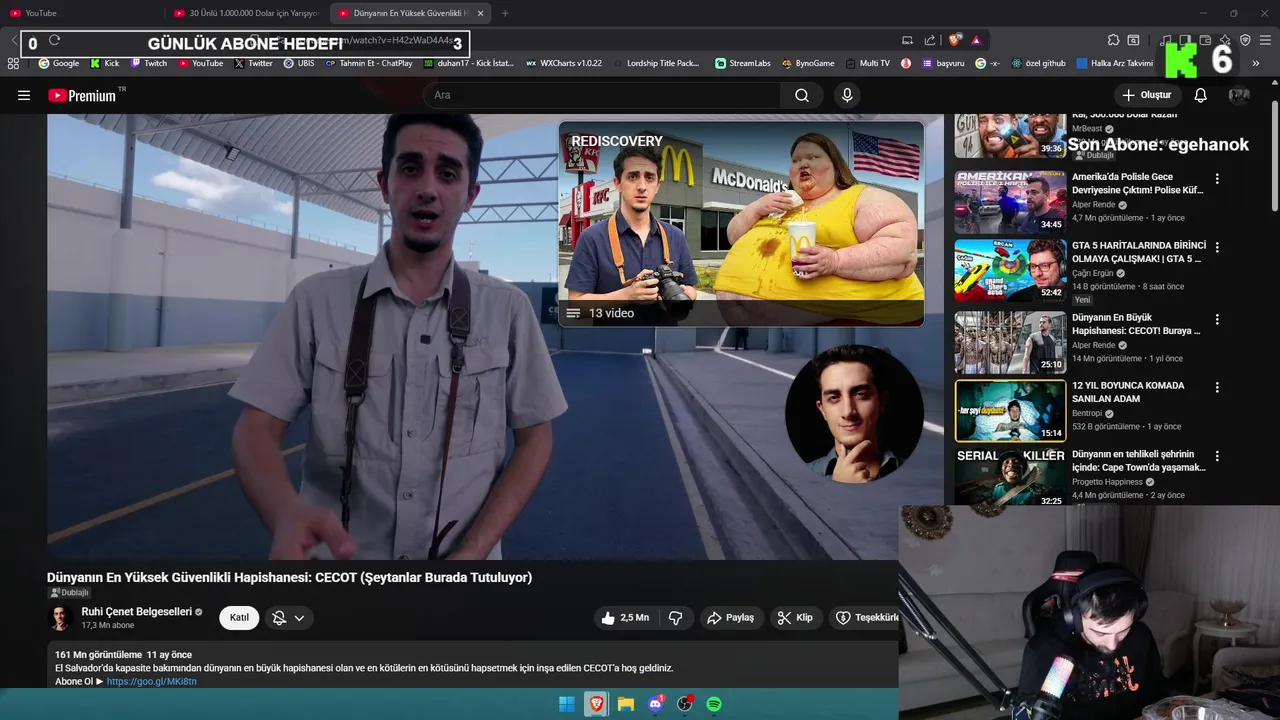
Task: Open the YouTube guide hamburger menu
Action: 24,95
